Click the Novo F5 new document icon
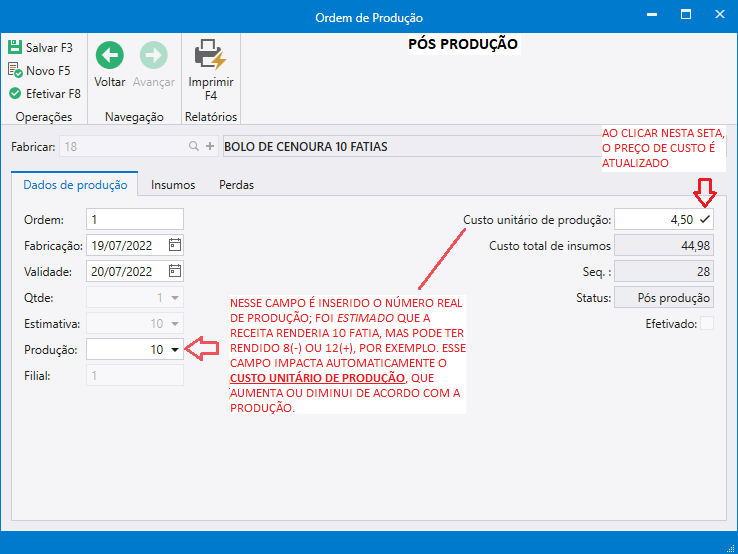Viewport: 738px width, 554px height. (15, 71)
